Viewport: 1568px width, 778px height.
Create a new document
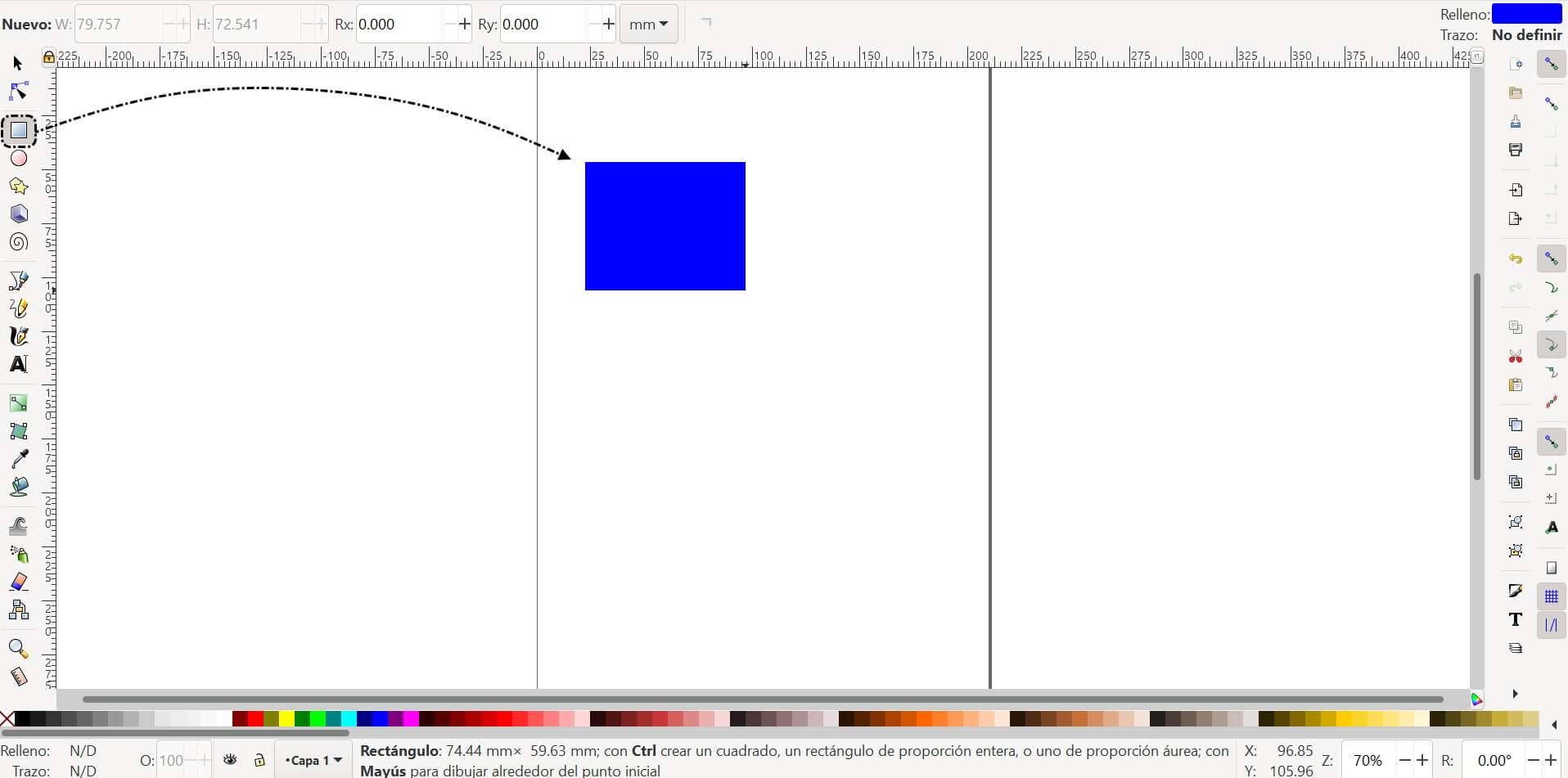pyautogui.click(x=1515, y=64)
